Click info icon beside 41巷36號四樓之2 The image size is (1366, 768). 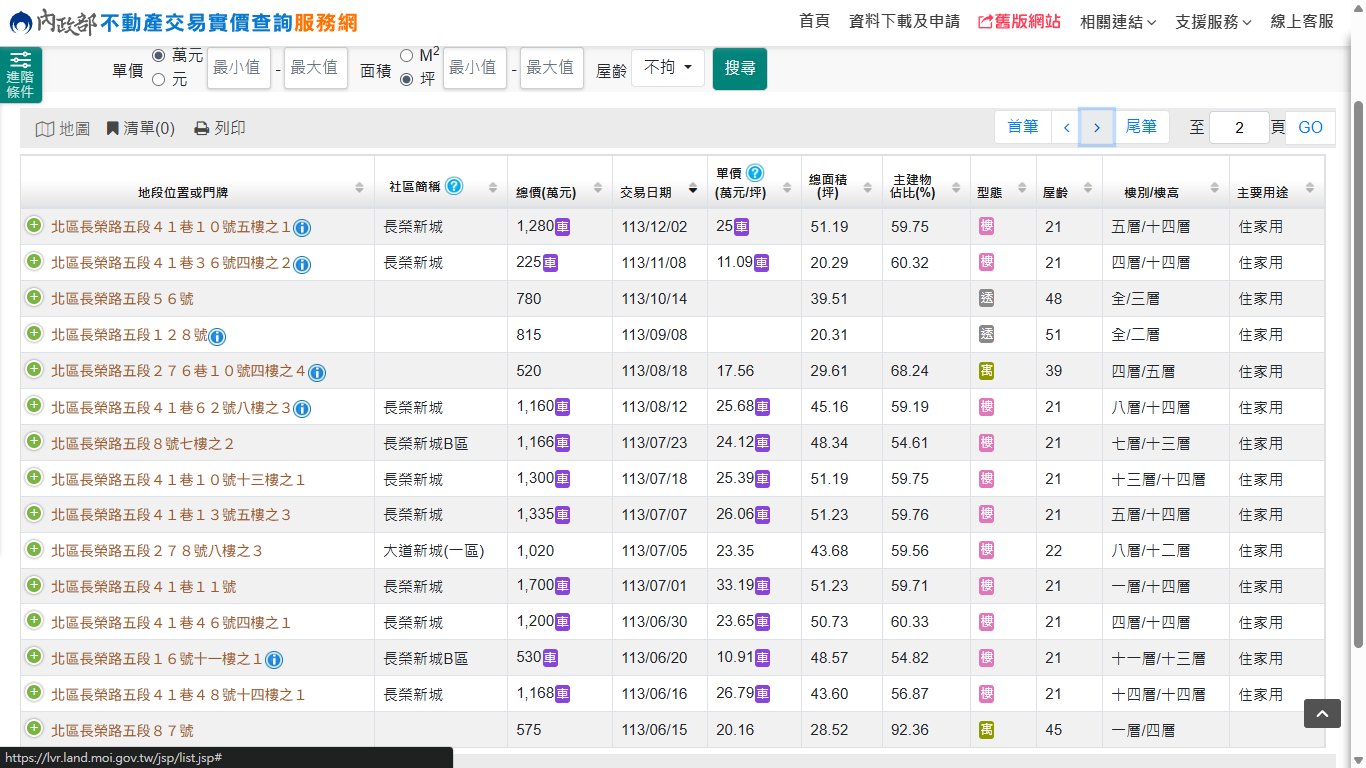click(x=302, y=264)
